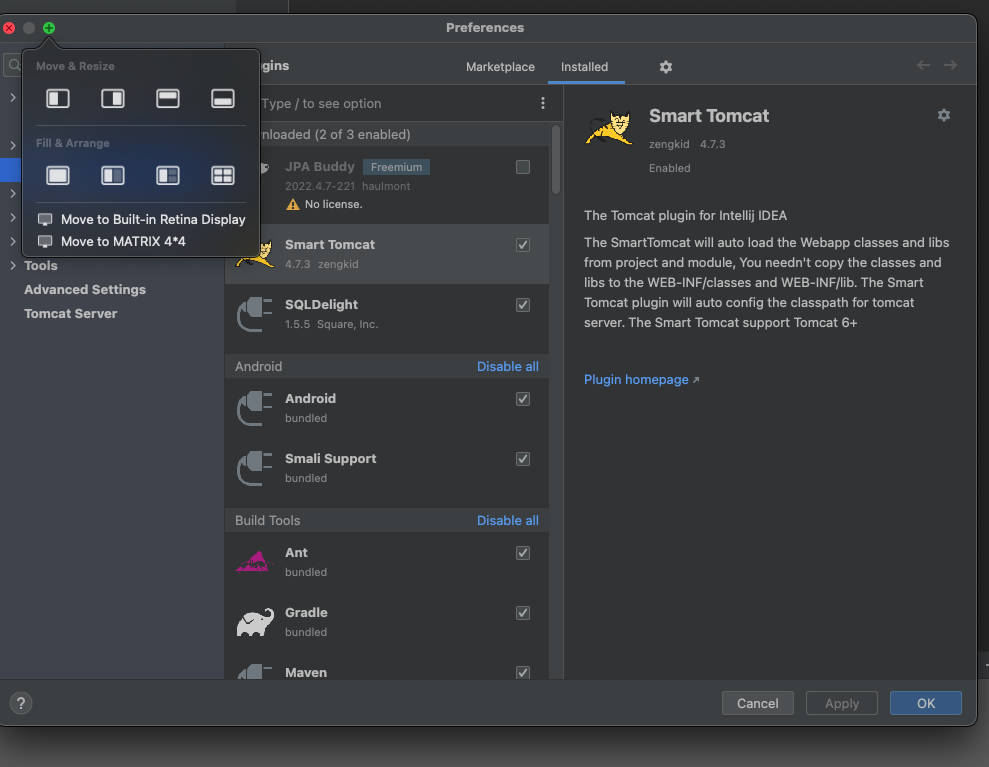Choose the four quarters arrangement icon
This screenshot has width=989, height=767.
tap(222, 175)
